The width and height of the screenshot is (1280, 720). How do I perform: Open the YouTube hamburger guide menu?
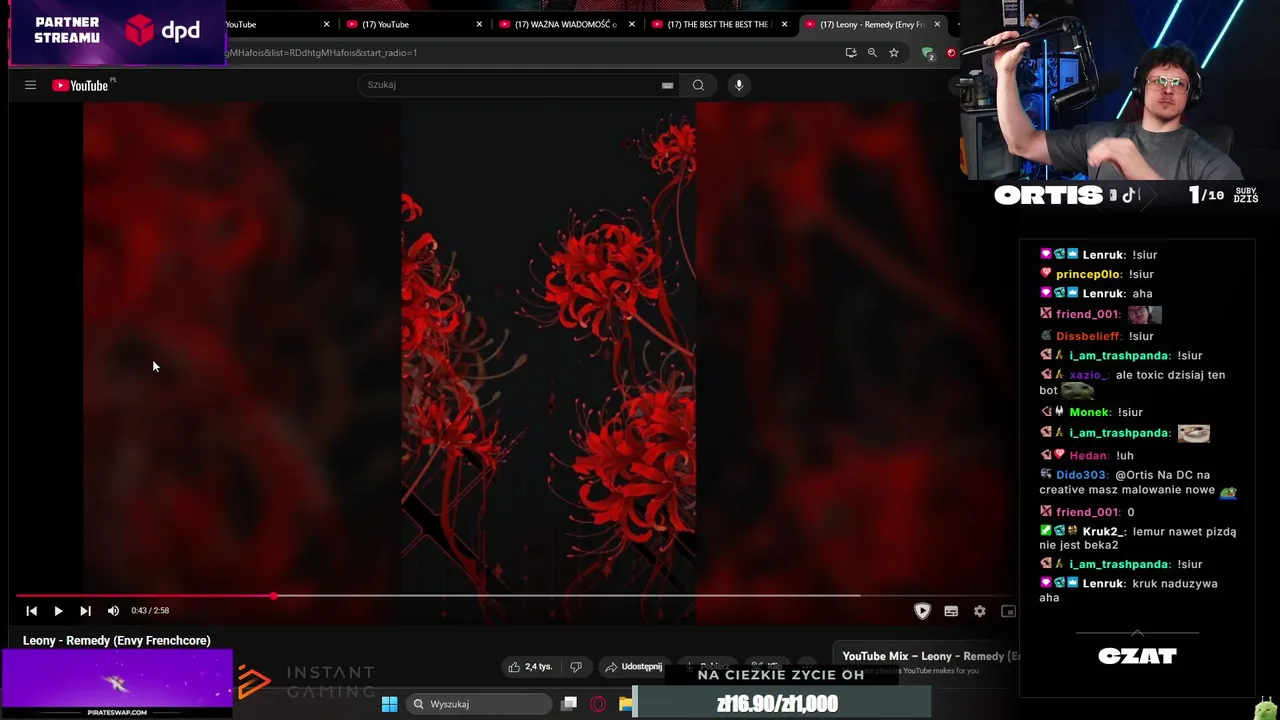(30, 85)
